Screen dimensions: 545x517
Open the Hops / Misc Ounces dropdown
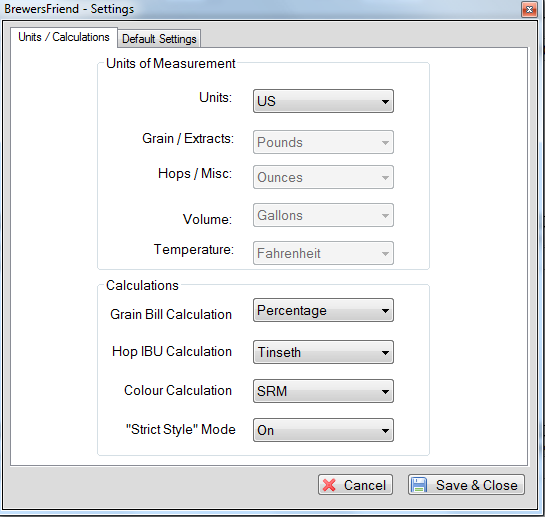click(x=323, y=177)
